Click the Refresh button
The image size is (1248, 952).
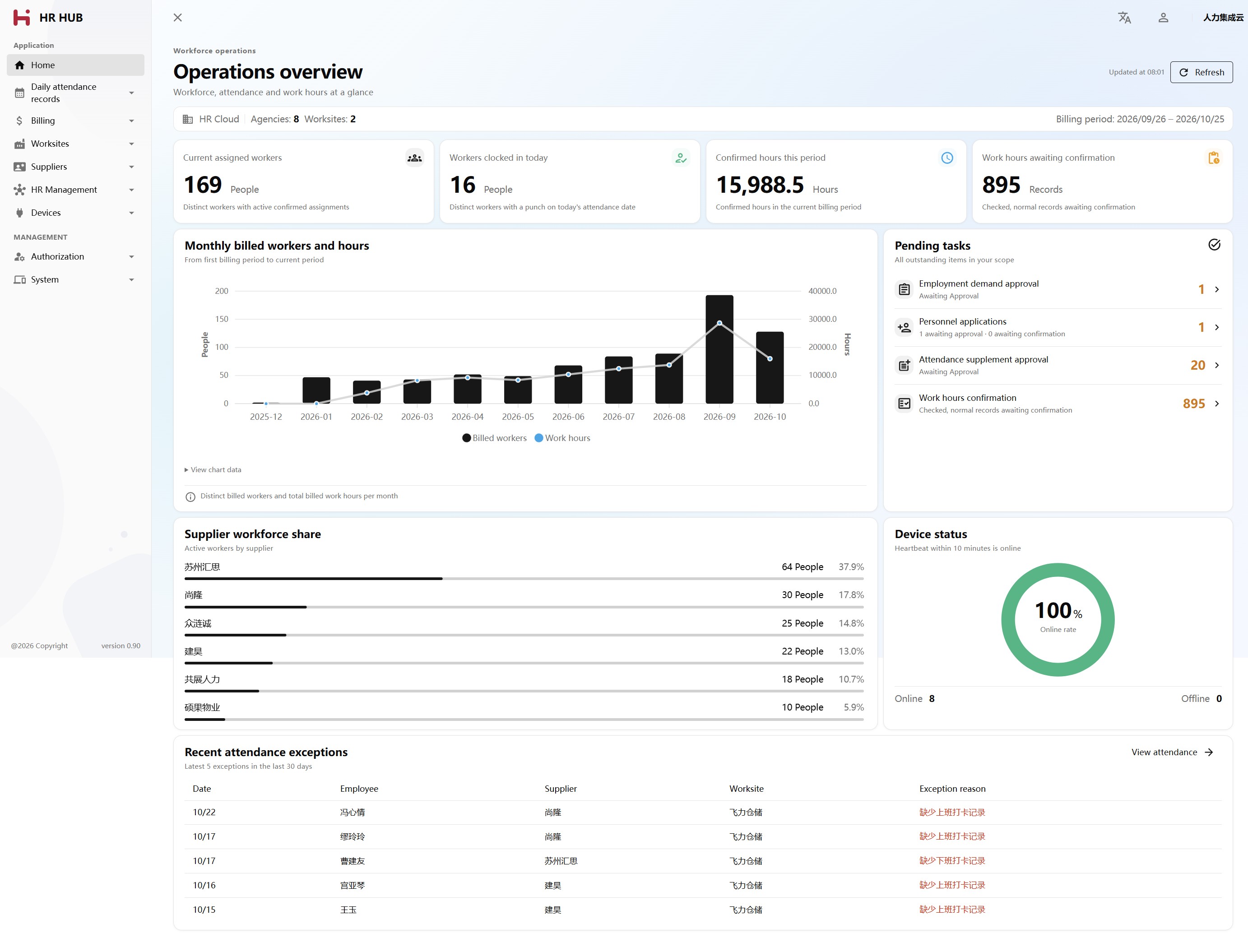tap(1201, 73)
